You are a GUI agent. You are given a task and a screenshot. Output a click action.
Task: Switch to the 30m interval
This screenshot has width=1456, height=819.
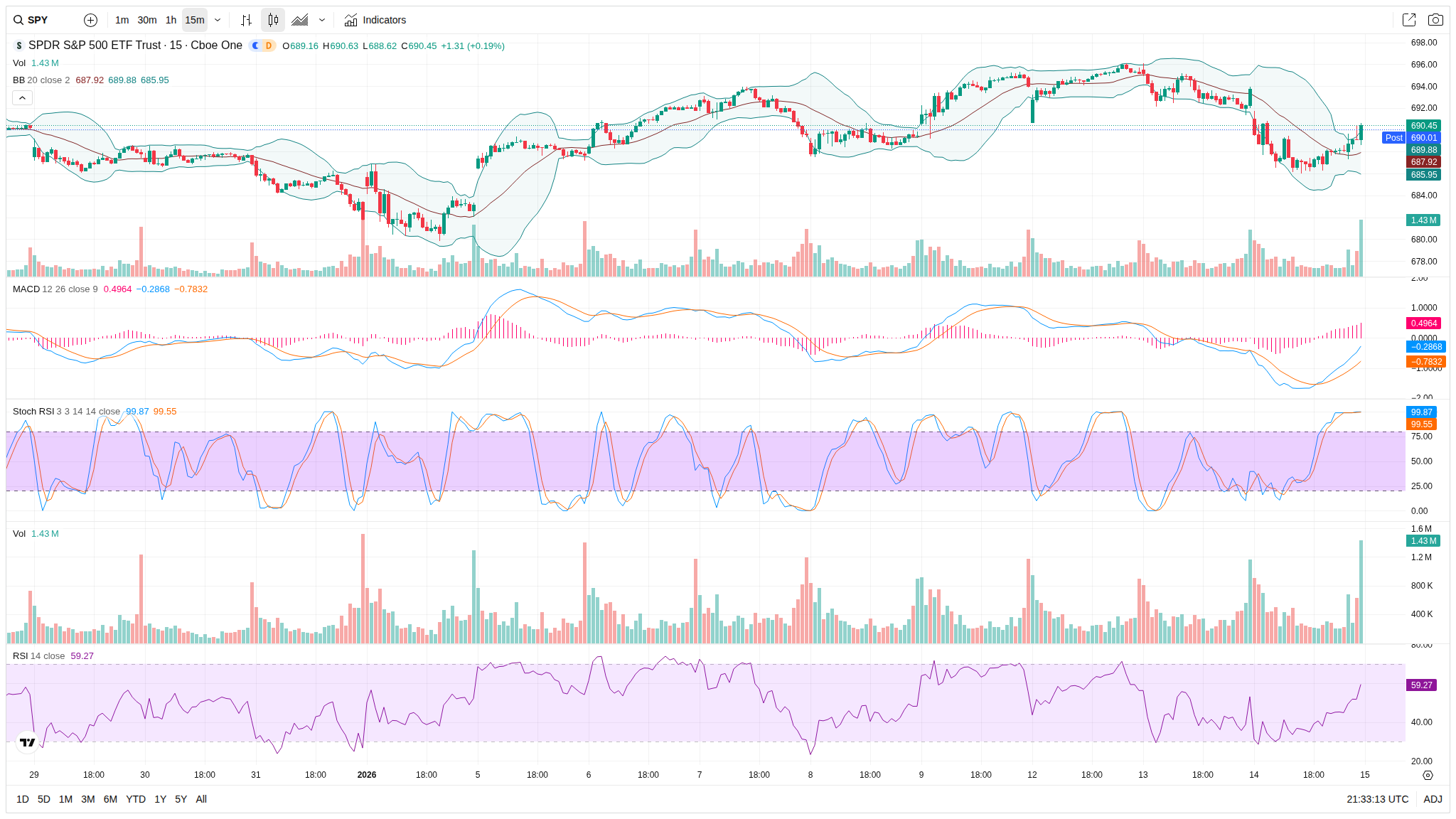(x=147, y=20)
